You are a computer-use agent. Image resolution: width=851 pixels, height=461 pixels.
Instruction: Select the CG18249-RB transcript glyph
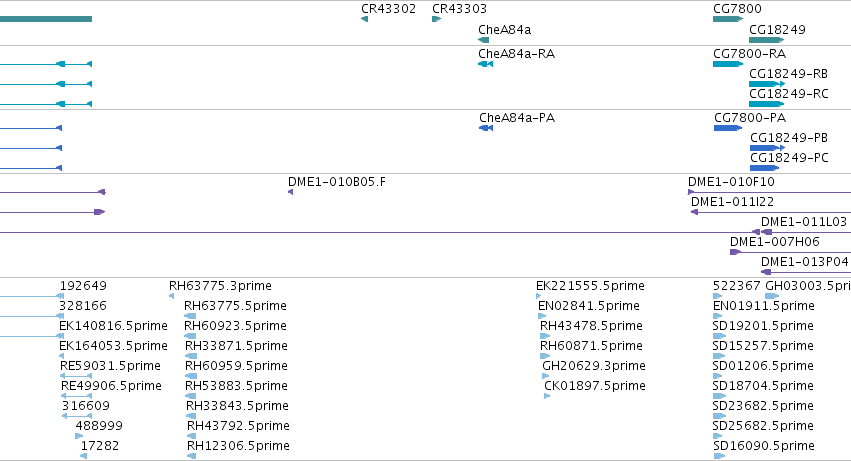(x=767, y=84)
